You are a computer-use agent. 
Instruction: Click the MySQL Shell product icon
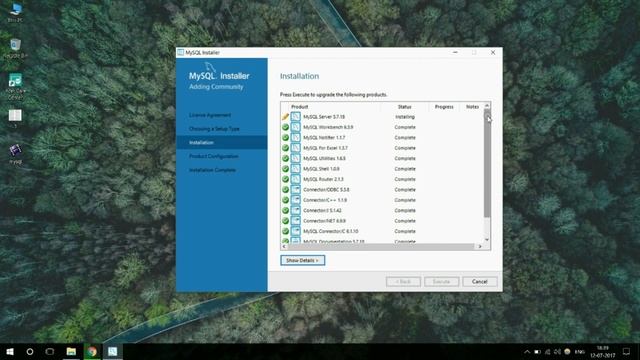click(296, 169)
